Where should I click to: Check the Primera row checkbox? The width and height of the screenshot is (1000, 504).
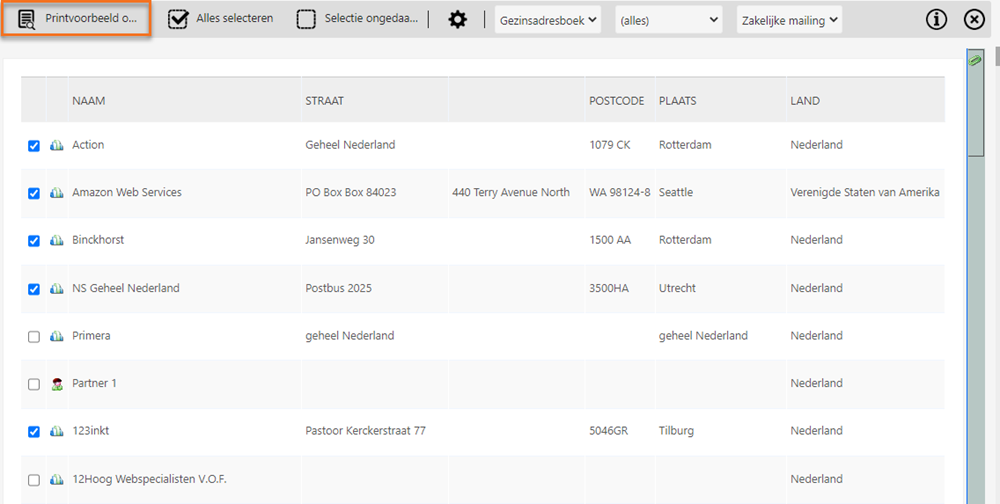pyautogui.click(x=34, y=337)
